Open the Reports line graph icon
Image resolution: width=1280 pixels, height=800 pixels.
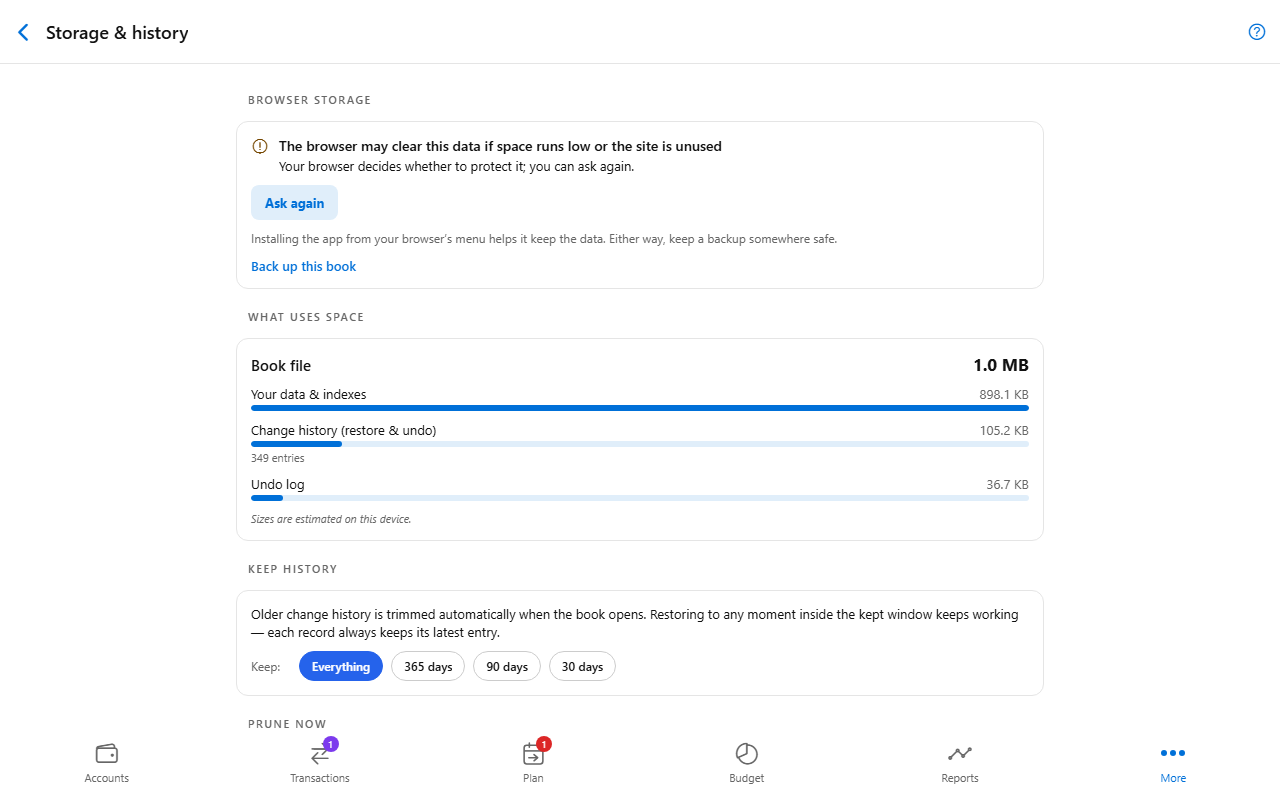pos(960,753)
